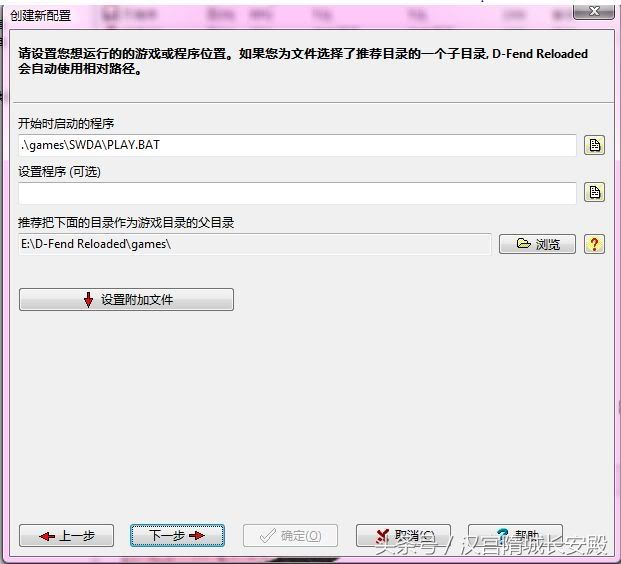Click the 浏览 browse folder button

tap(537, 244)
